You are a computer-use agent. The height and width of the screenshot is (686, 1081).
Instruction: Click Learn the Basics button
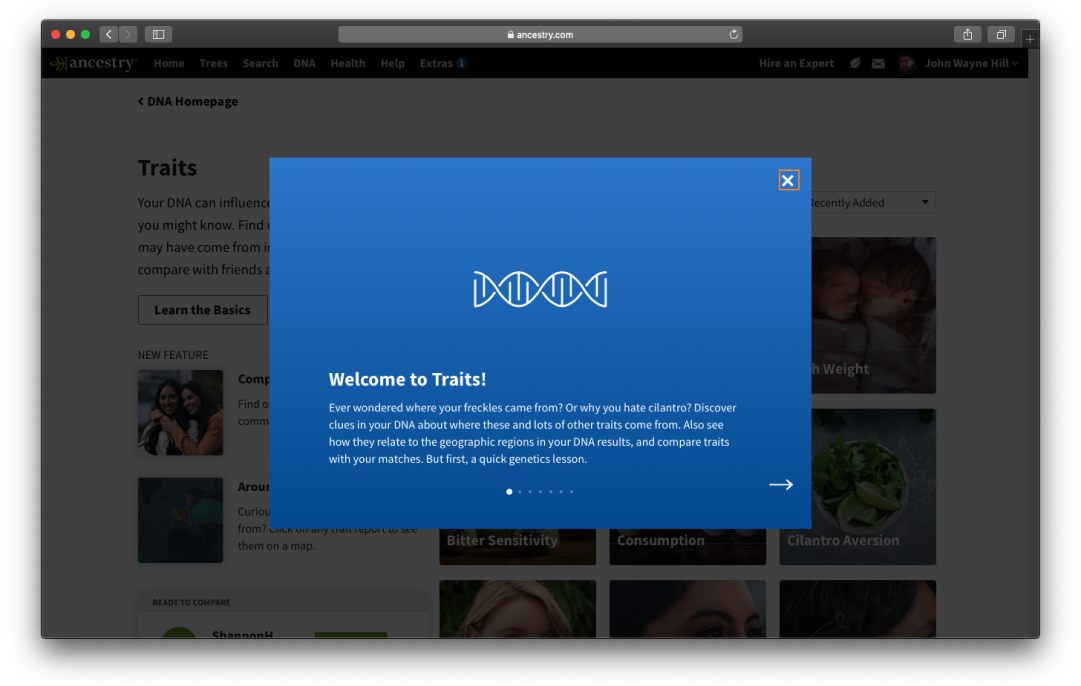click(203, 310)
